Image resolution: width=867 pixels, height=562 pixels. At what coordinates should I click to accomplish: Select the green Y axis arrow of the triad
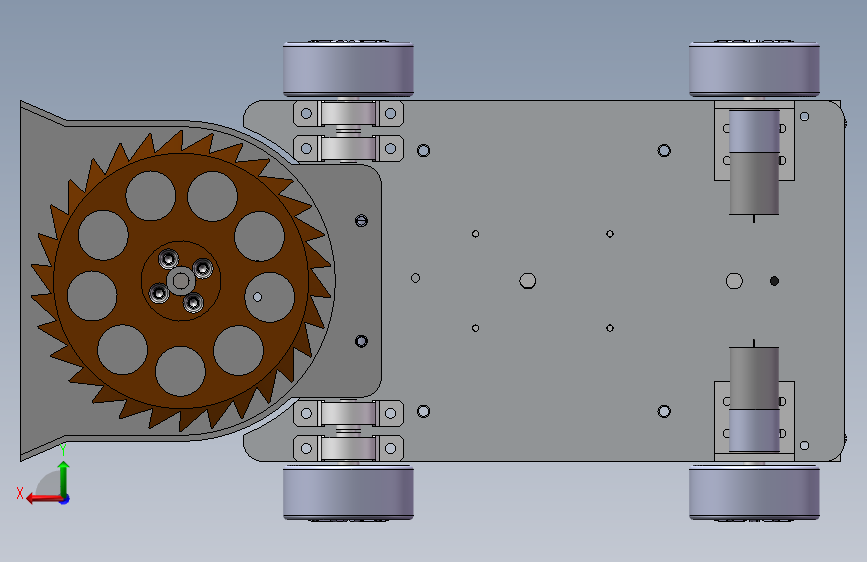[x=64, y=479]
